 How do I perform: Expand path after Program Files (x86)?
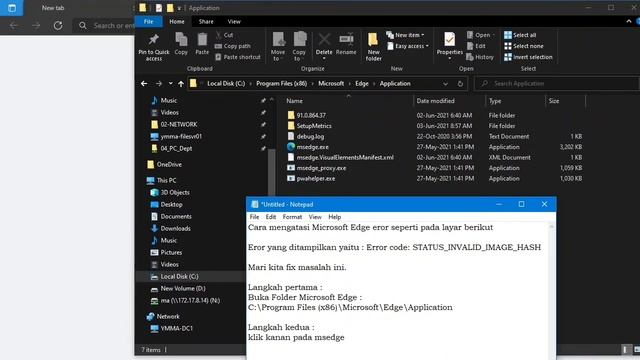coord(312,84)
